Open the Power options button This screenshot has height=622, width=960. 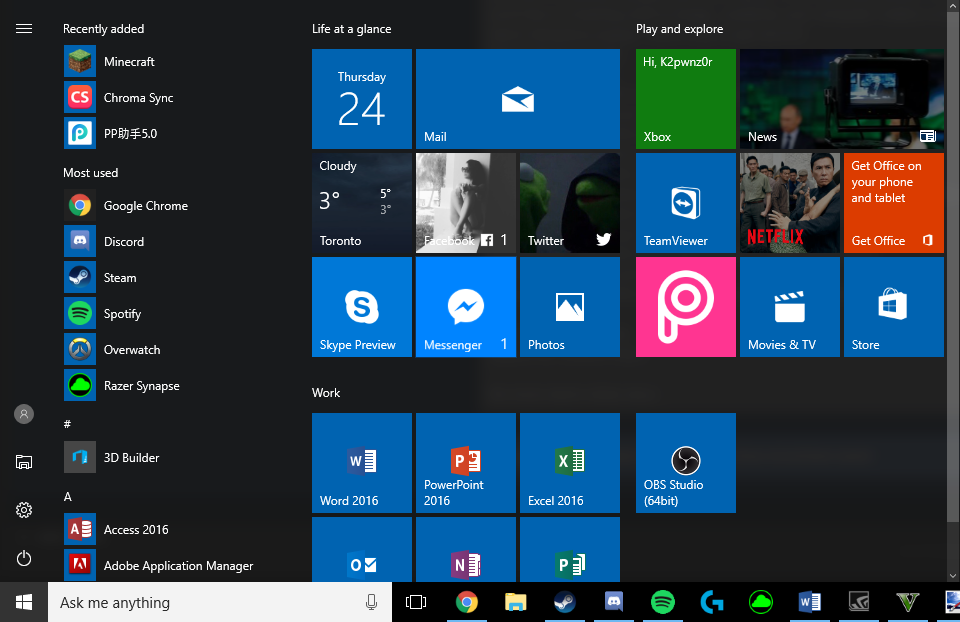coord(24,558)
